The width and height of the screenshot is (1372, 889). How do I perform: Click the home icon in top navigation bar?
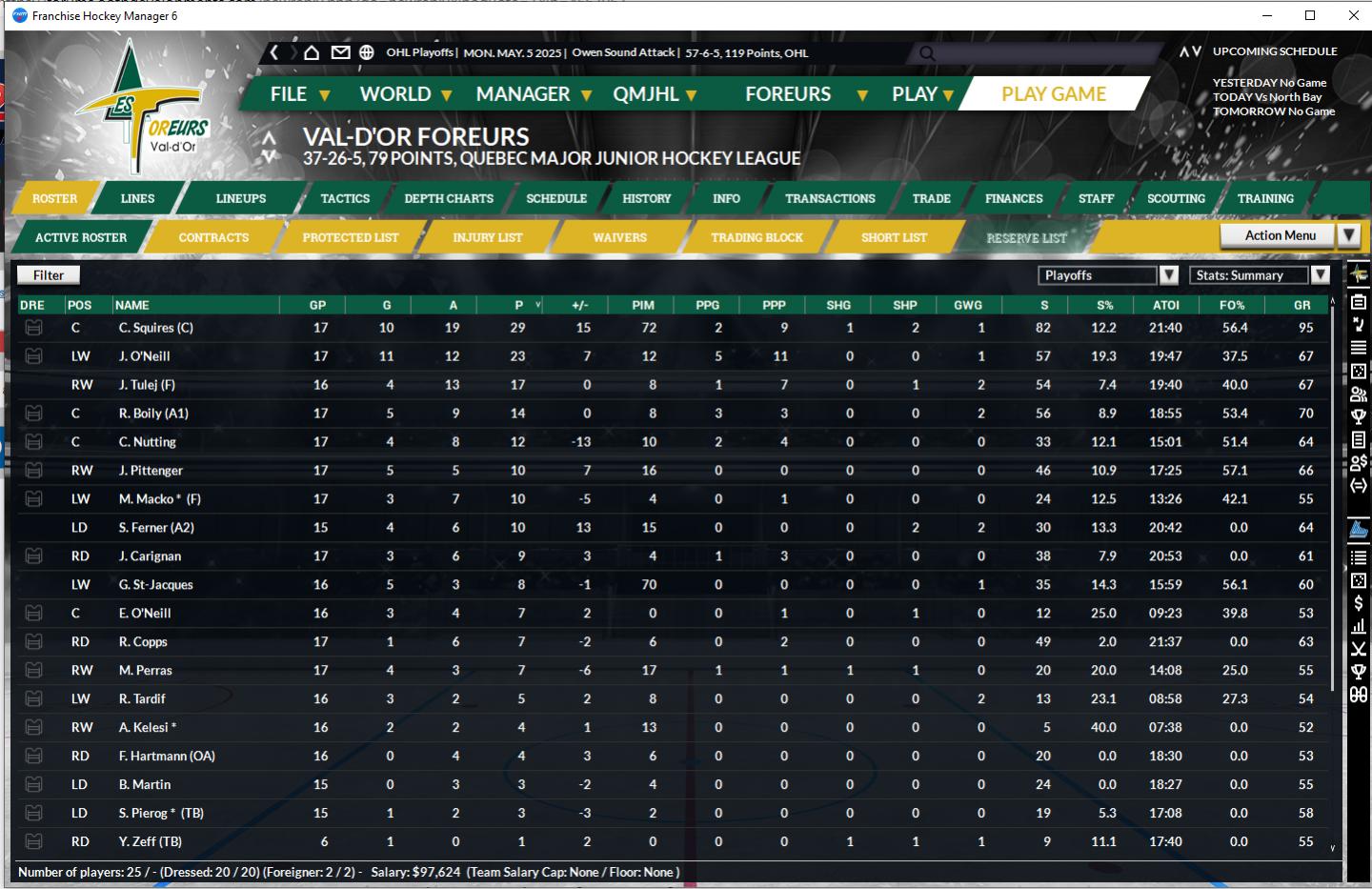coord(311,52)
